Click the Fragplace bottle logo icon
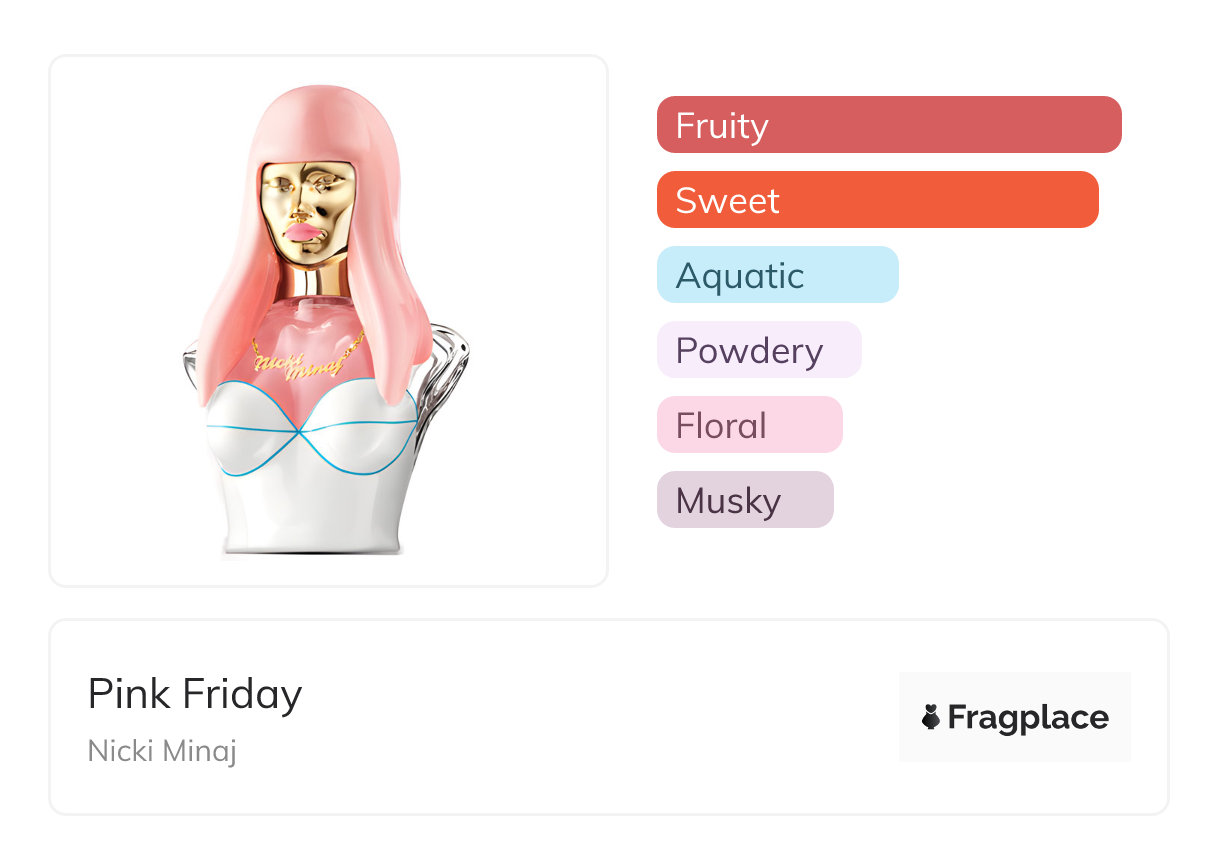The height and width of the screenshot is (864, 1218). pyautogui.click(x=931, y=717)
